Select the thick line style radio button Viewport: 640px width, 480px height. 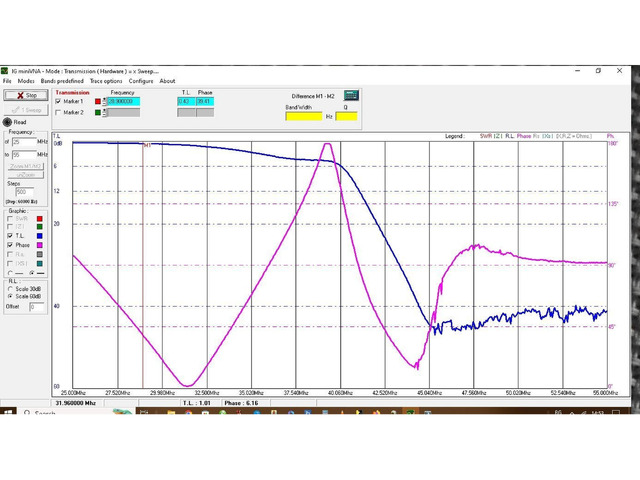(31, 273)
